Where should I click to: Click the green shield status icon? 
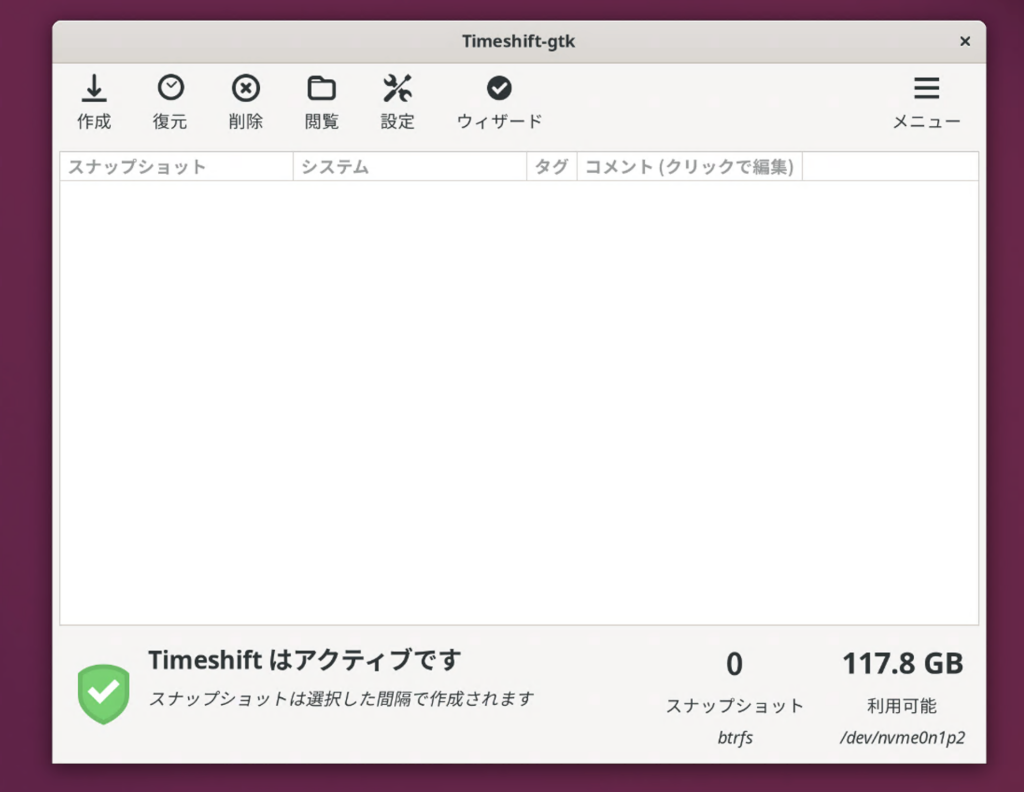[104, 693]
